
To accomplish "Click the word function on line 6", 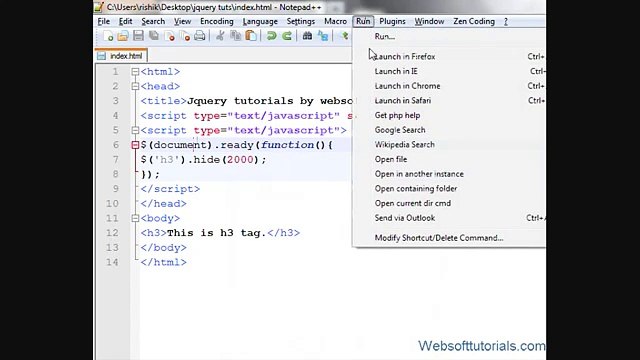I will (x=287, y=145).
